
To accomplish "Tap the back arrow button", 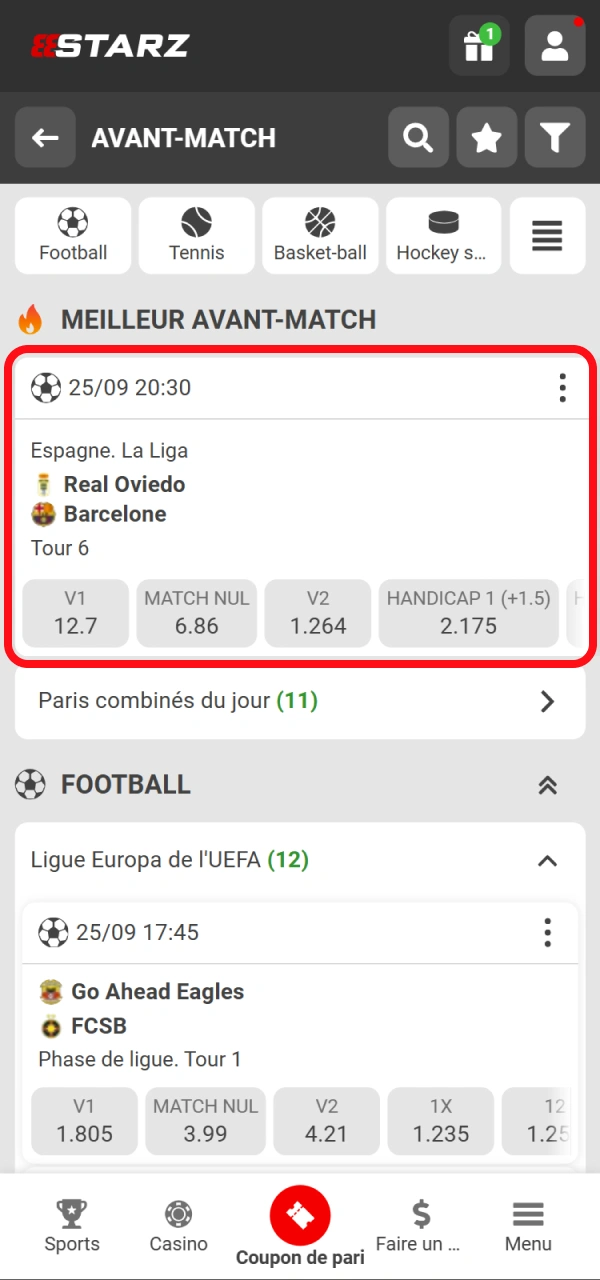I will (x=45, y=138).
